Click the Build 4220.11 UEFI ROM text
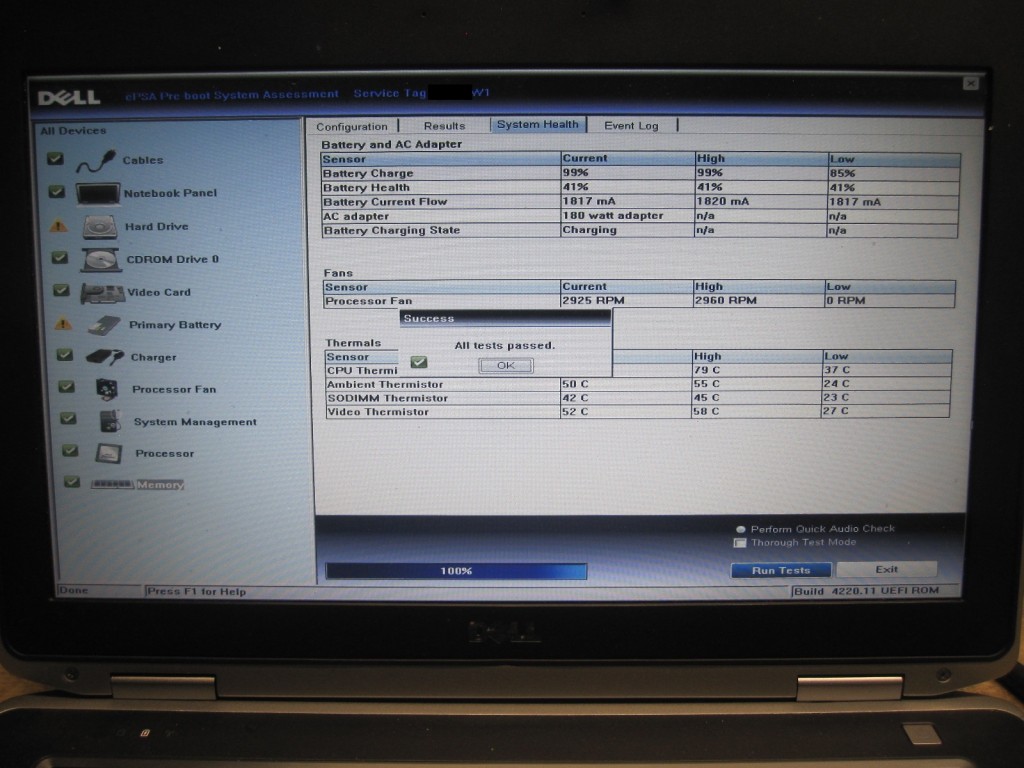 pos(866,591)
